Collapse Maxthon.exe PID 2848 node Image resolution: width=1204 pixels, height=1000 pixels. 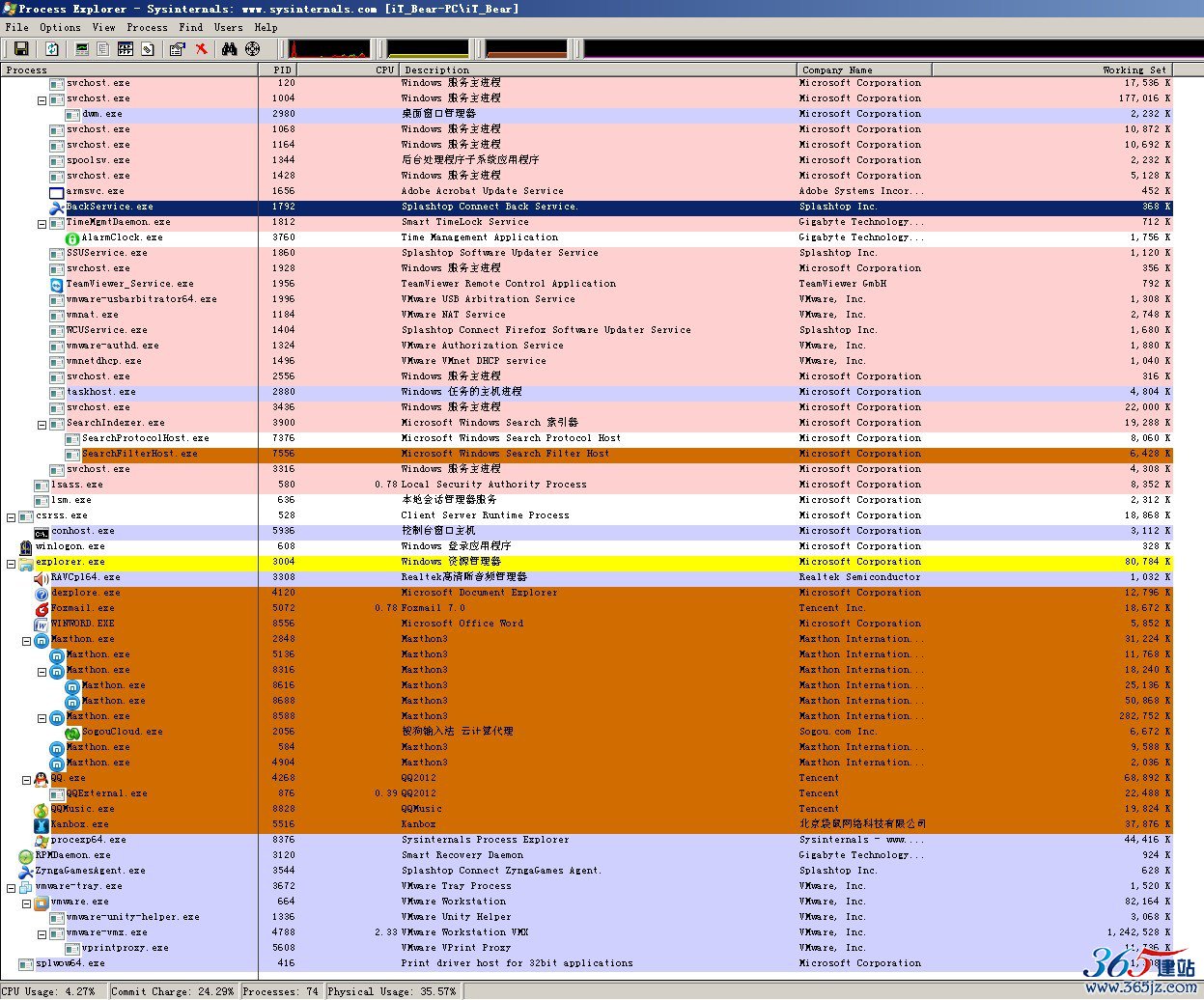26,640
